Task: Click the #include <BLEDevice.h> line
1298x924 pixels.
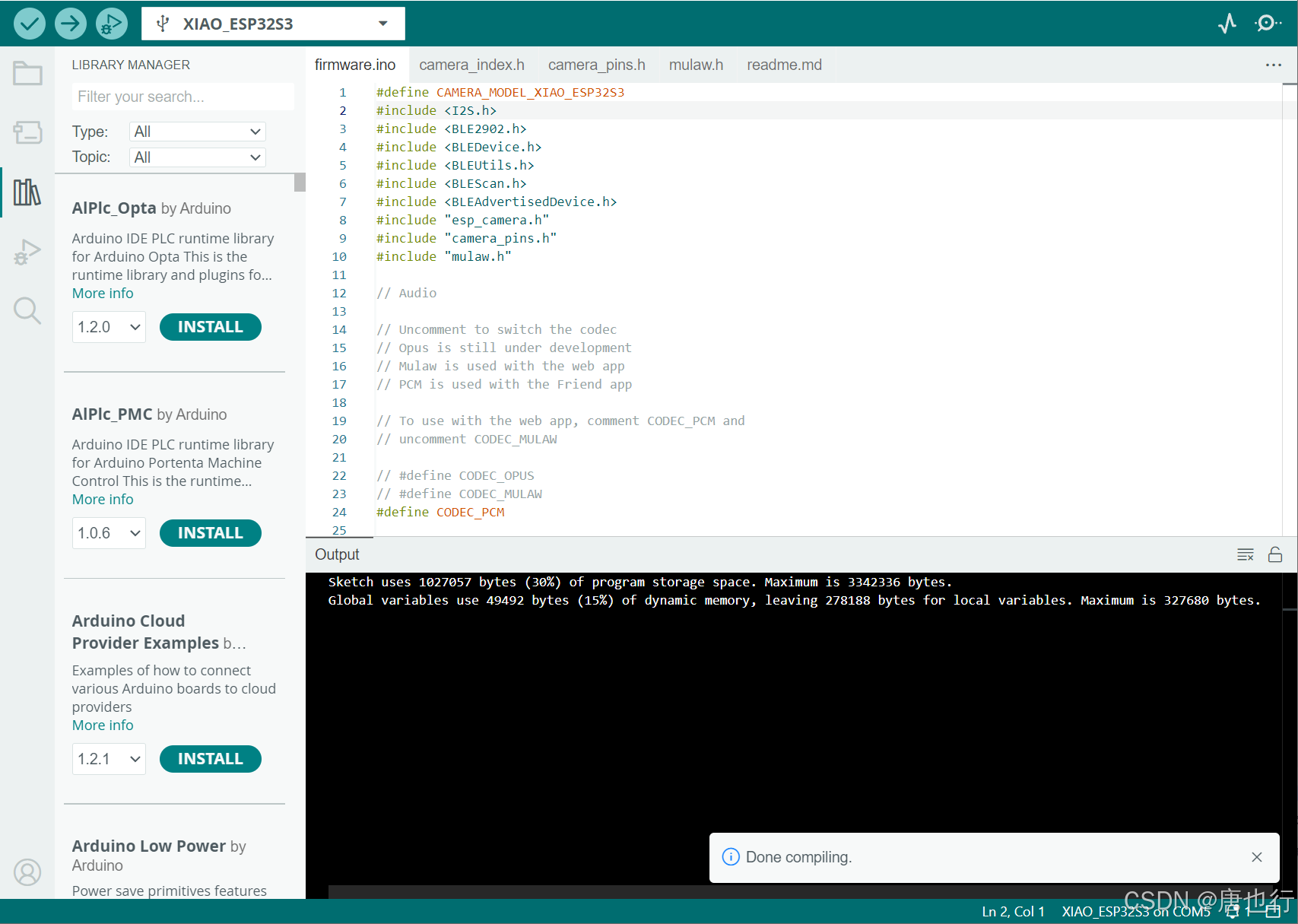Action: (459, 147)
